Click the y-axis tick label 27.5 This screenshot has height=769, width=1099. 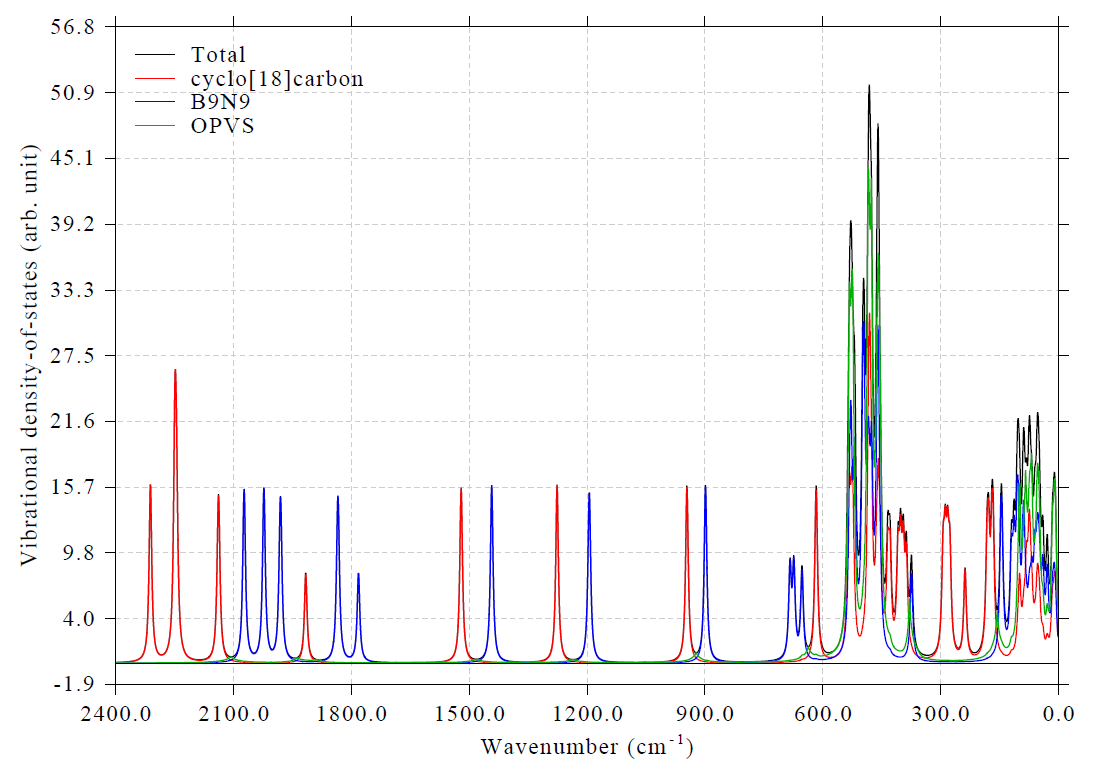click(x=72, y=355)
